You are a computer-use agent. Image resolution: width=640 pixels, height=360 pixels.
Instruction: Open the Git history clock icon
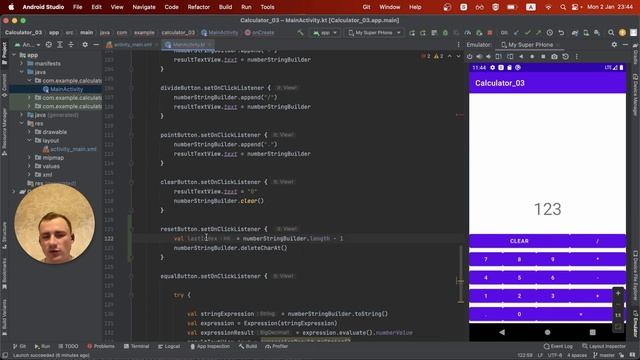pyautogui.click(x=550, y=33)
